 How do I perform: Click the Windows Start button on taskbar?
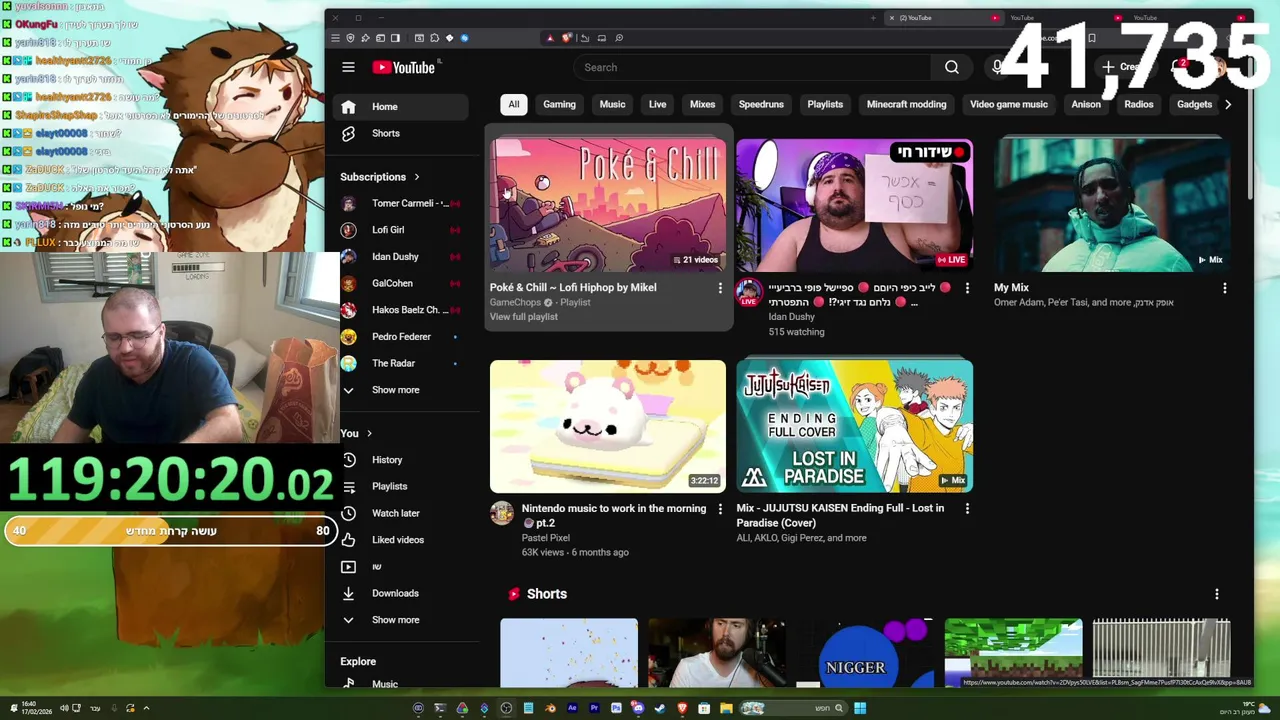[x=860, y=708]
